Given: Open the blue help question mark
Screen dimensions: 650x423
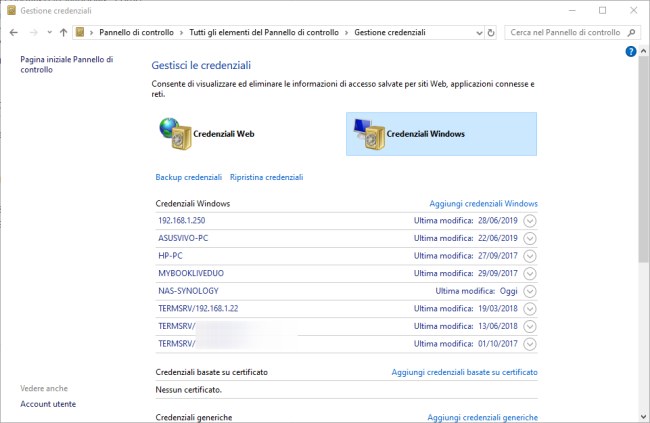Looking at the screenshot, I should click(631, 51).
